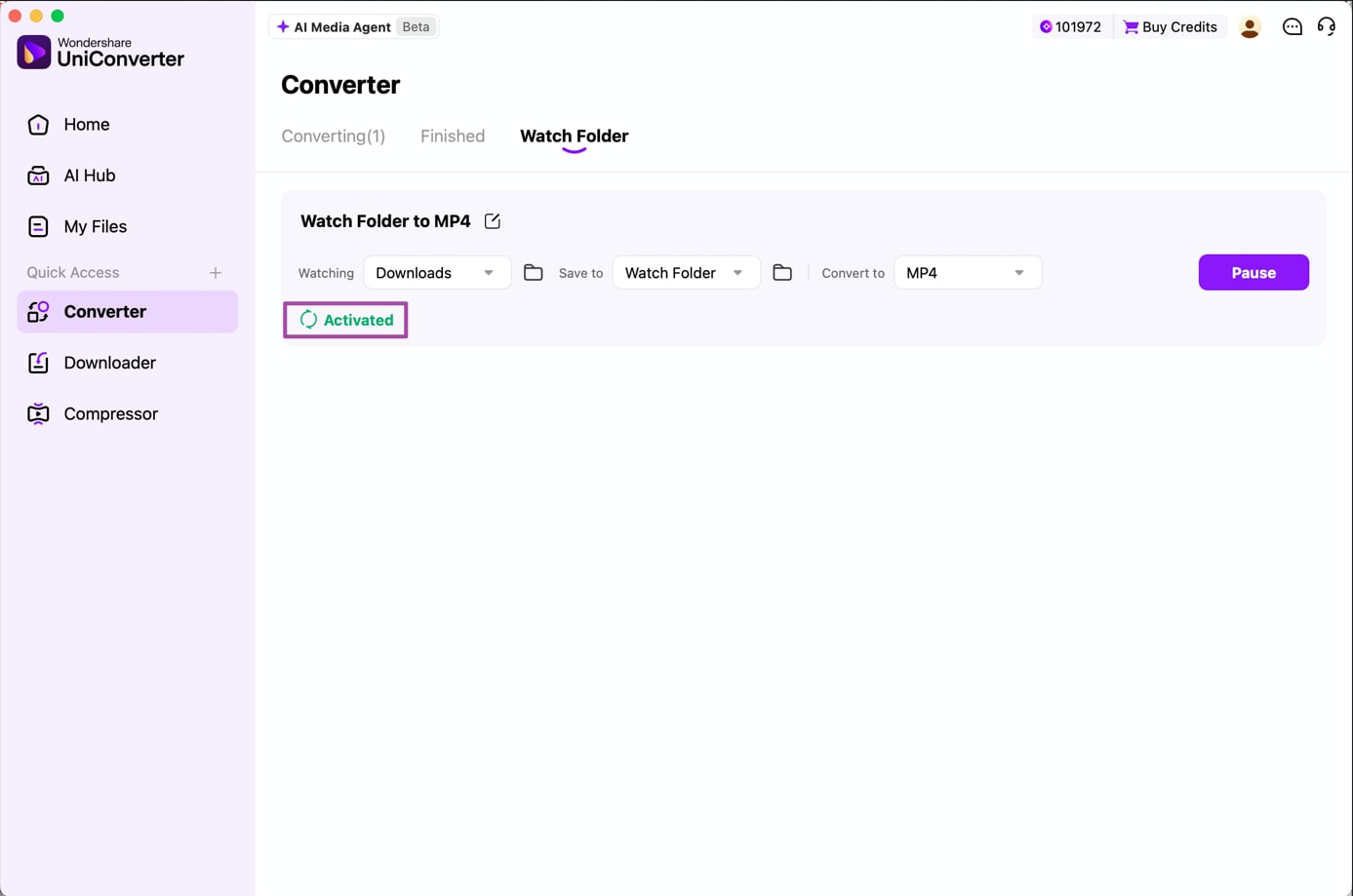View the 101972 credits balance
The height and width of the screenshot is (896, 1353).
tap(1070, 27)
